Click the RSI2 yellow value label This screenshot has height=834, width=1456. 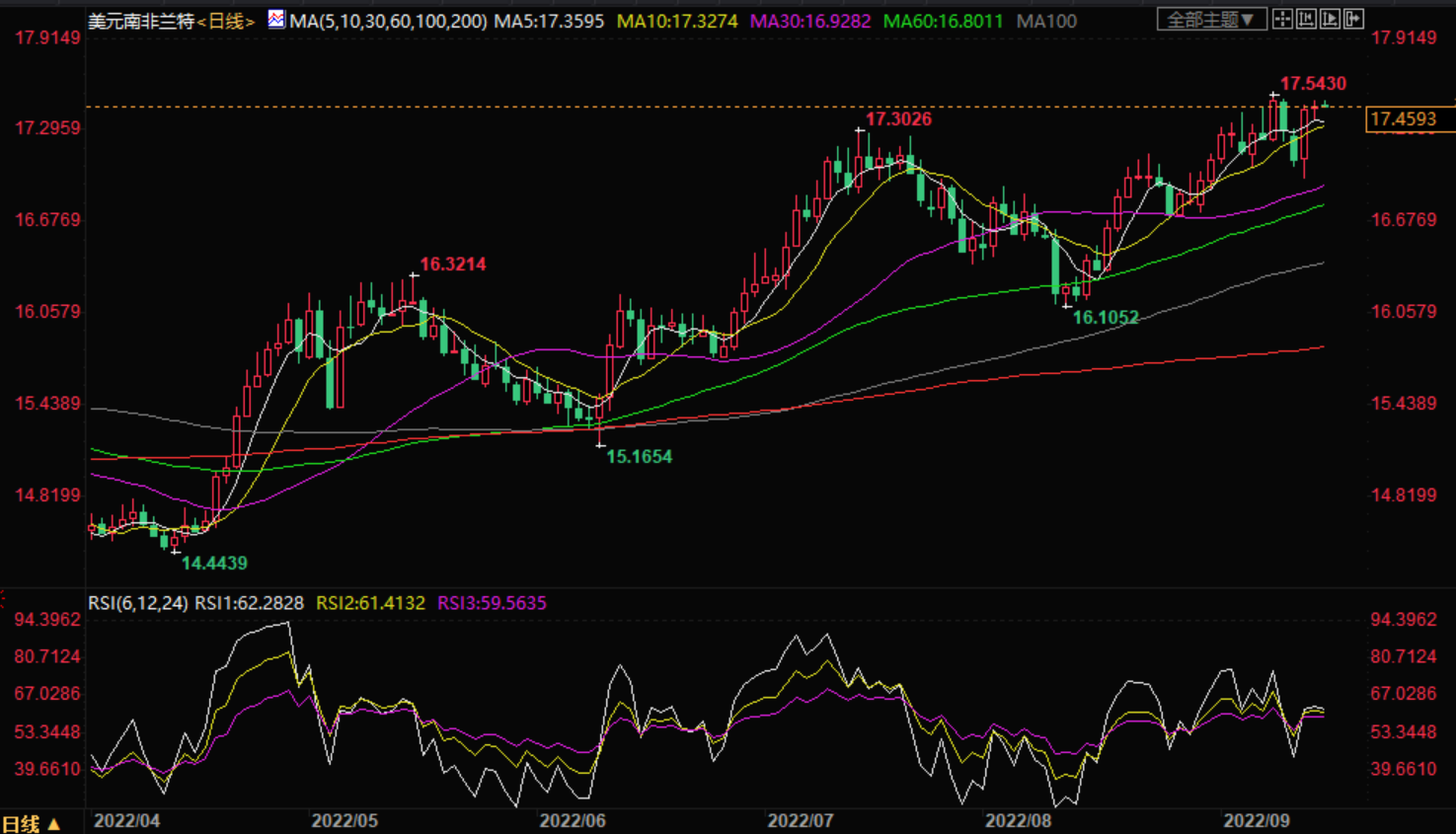(370, 603)
